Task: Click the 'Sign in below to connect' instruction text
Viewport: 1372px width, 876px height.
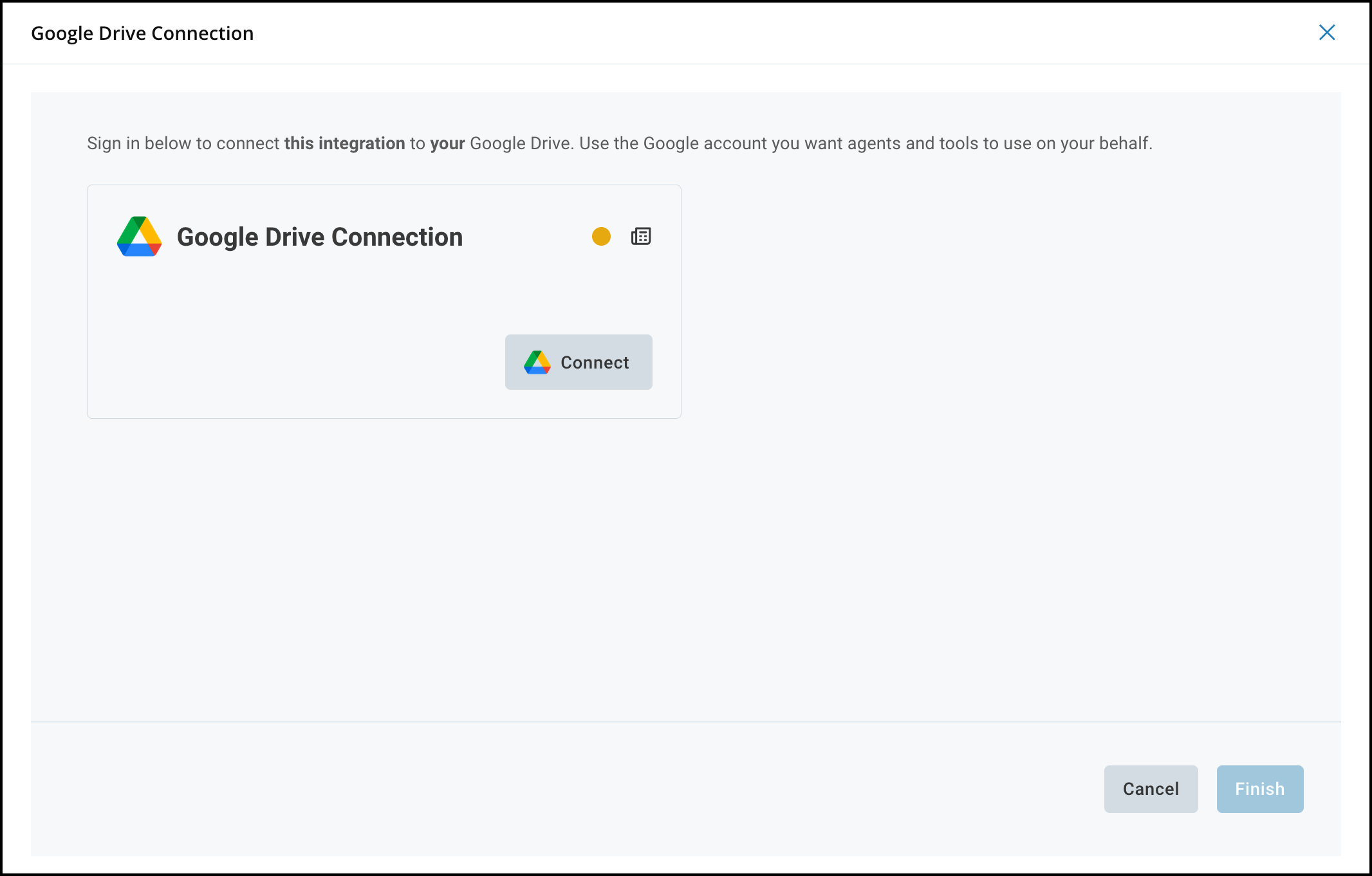Action: 619,143
